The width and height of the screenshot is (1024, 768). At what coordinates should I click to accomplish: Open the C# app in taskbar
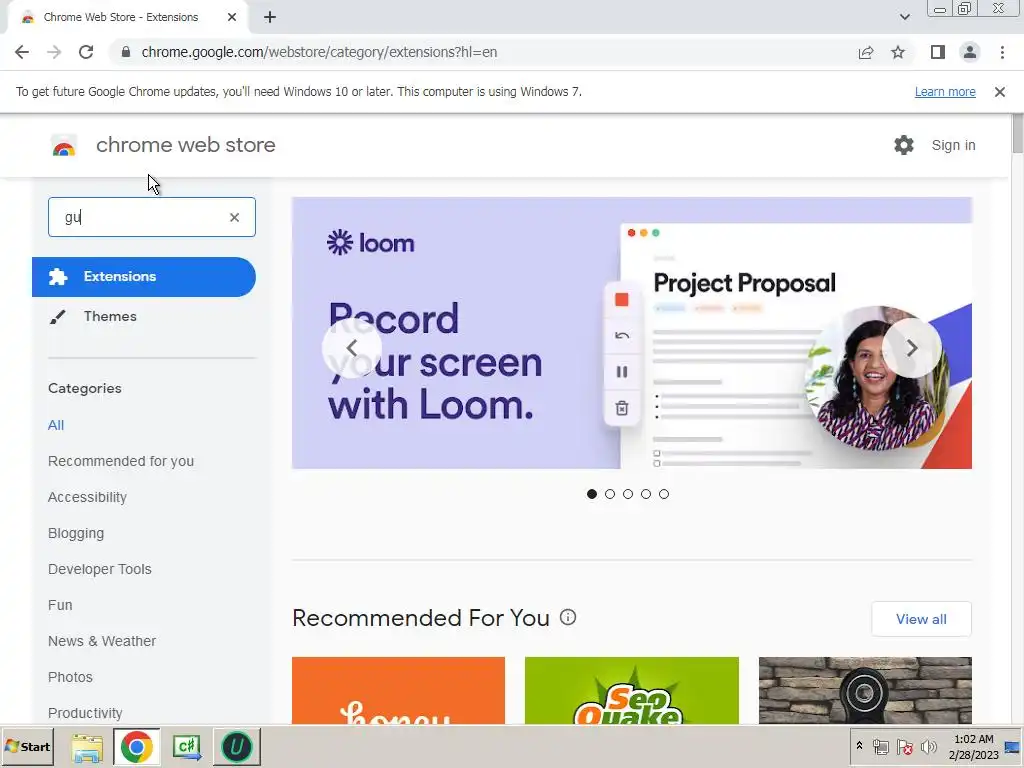coord(187,747)
